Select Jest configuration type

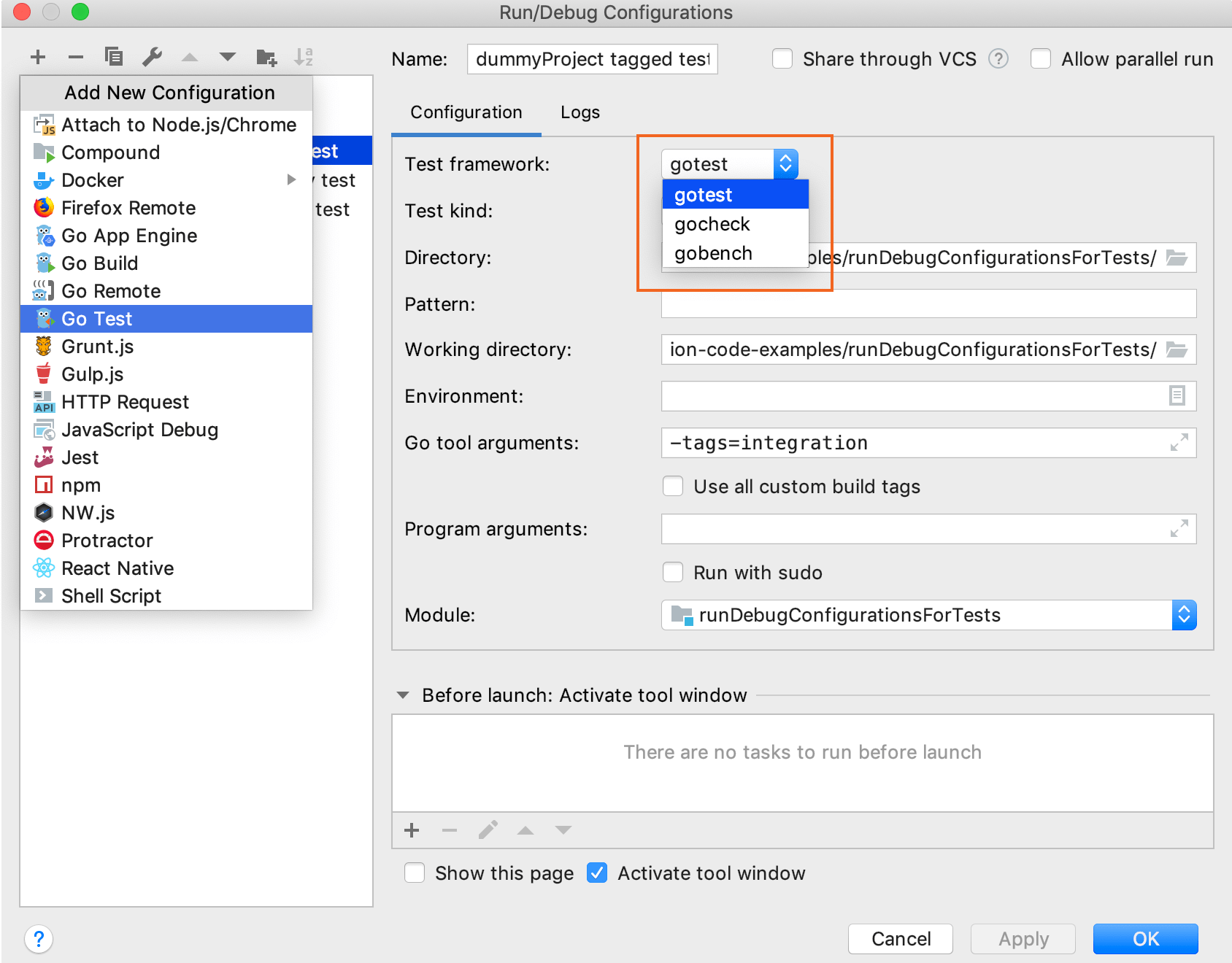click(166, 457)
